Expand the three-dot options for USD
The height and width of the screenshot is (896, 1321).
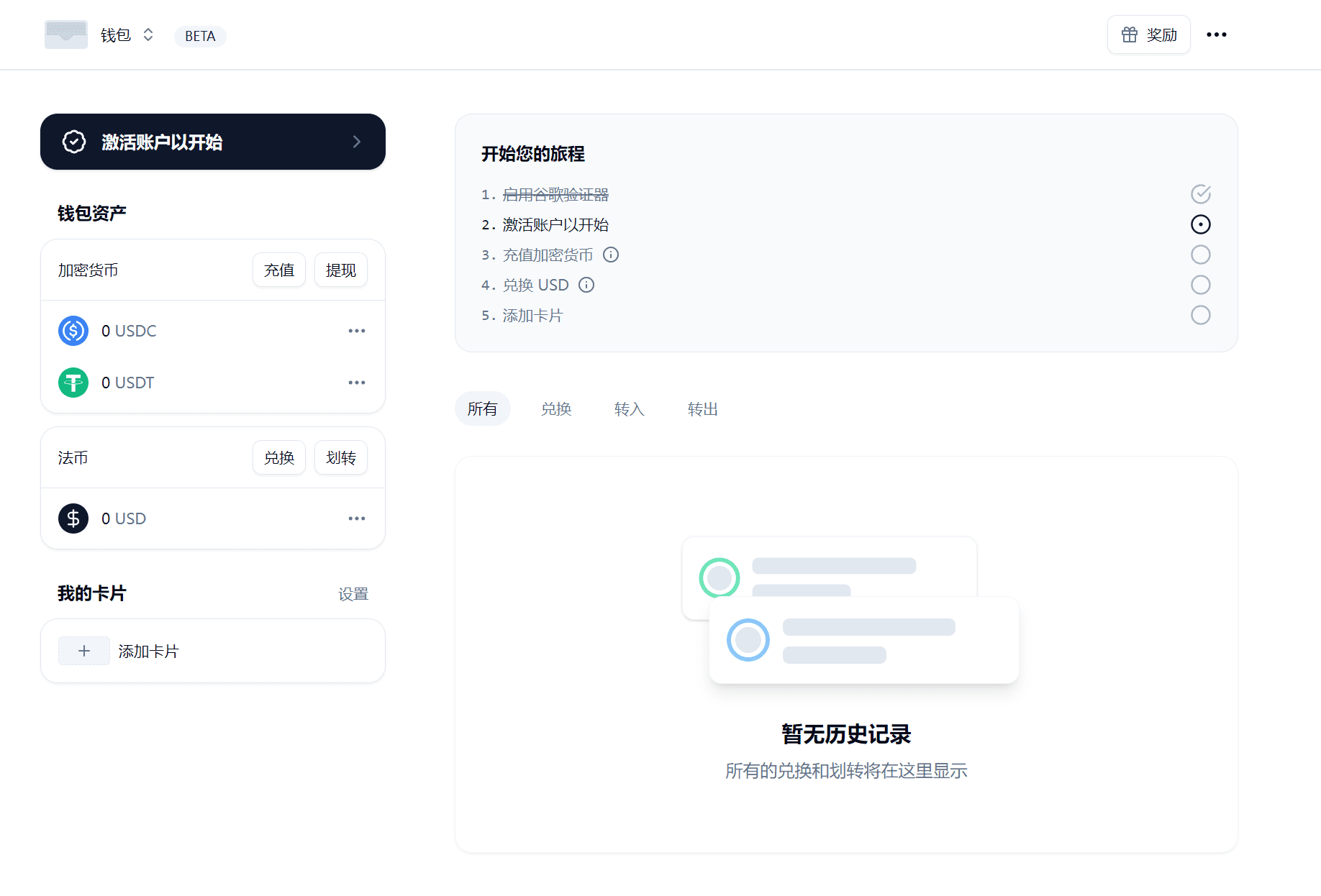tap(356, 518)
